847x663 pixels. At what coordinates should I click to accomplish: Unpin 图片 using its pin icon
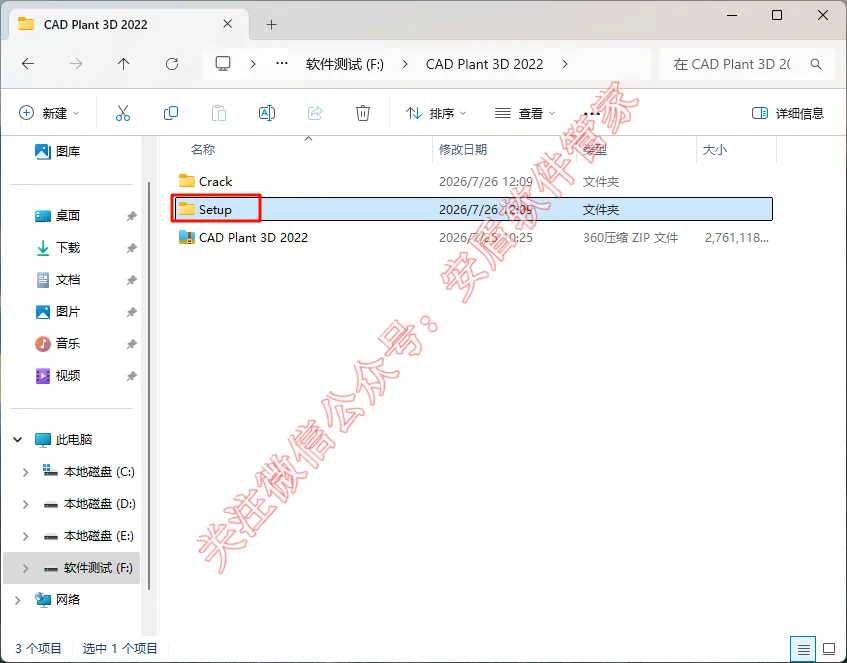click(x=131, y=312)
